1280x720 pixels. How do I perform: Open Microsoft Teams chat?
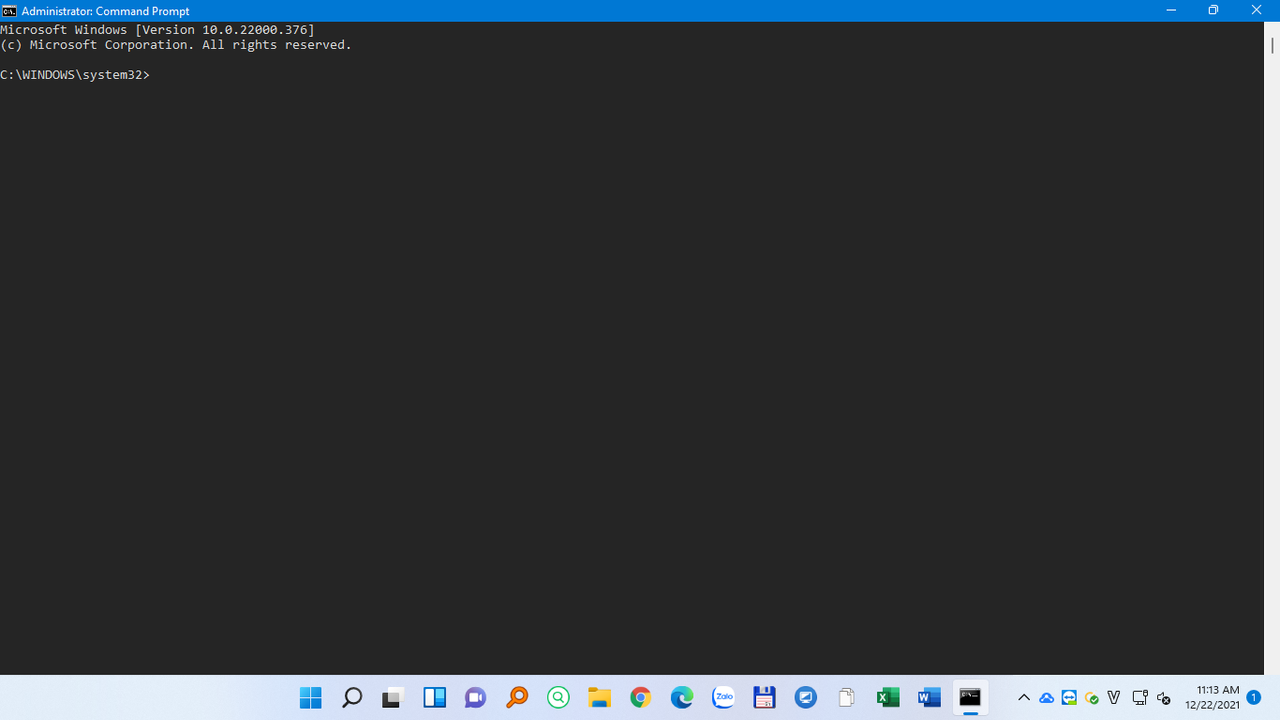pos(475,697)
